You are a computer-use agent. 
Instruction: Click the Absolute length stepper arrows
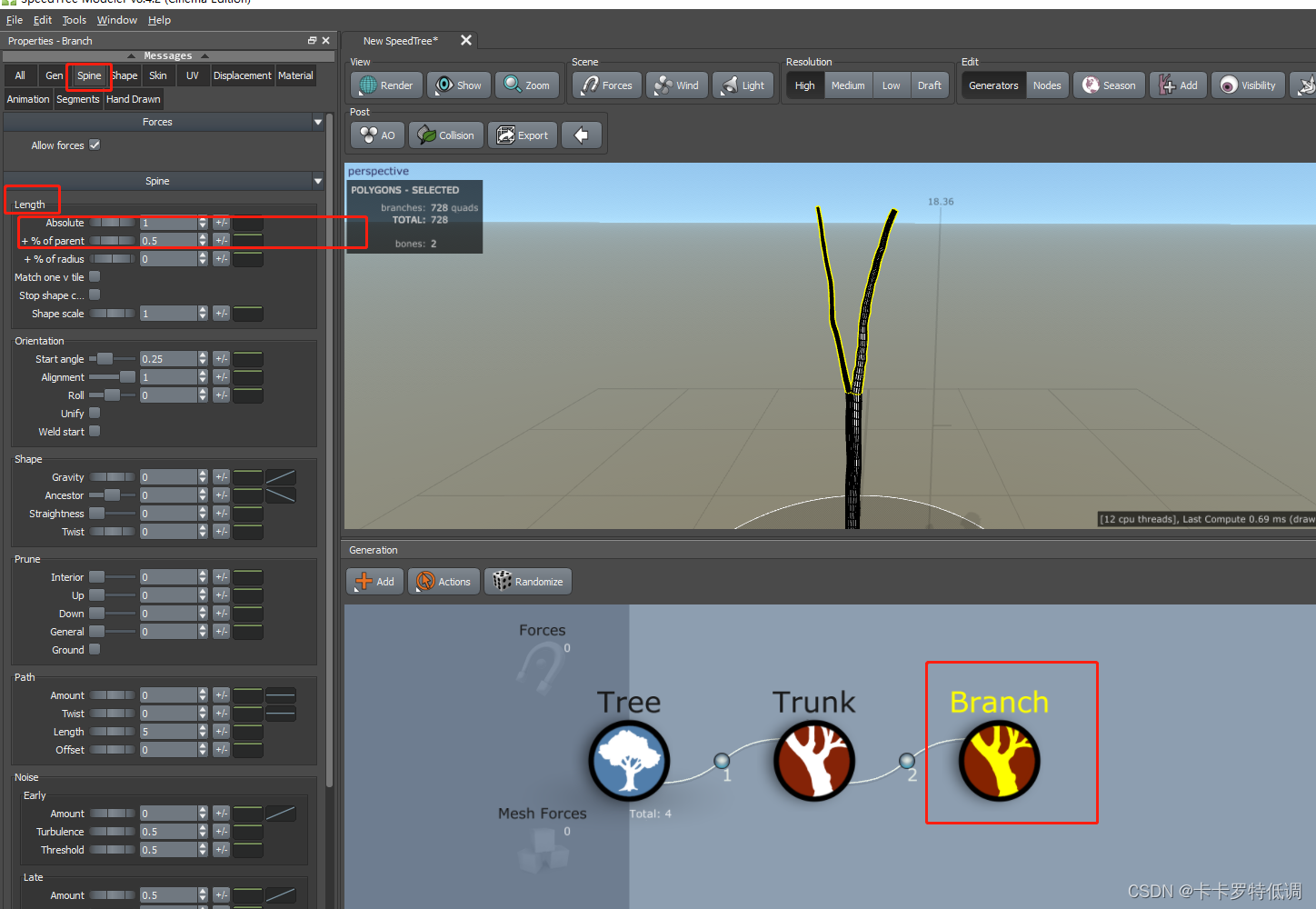pyautogui.click(x=203, y=223)
